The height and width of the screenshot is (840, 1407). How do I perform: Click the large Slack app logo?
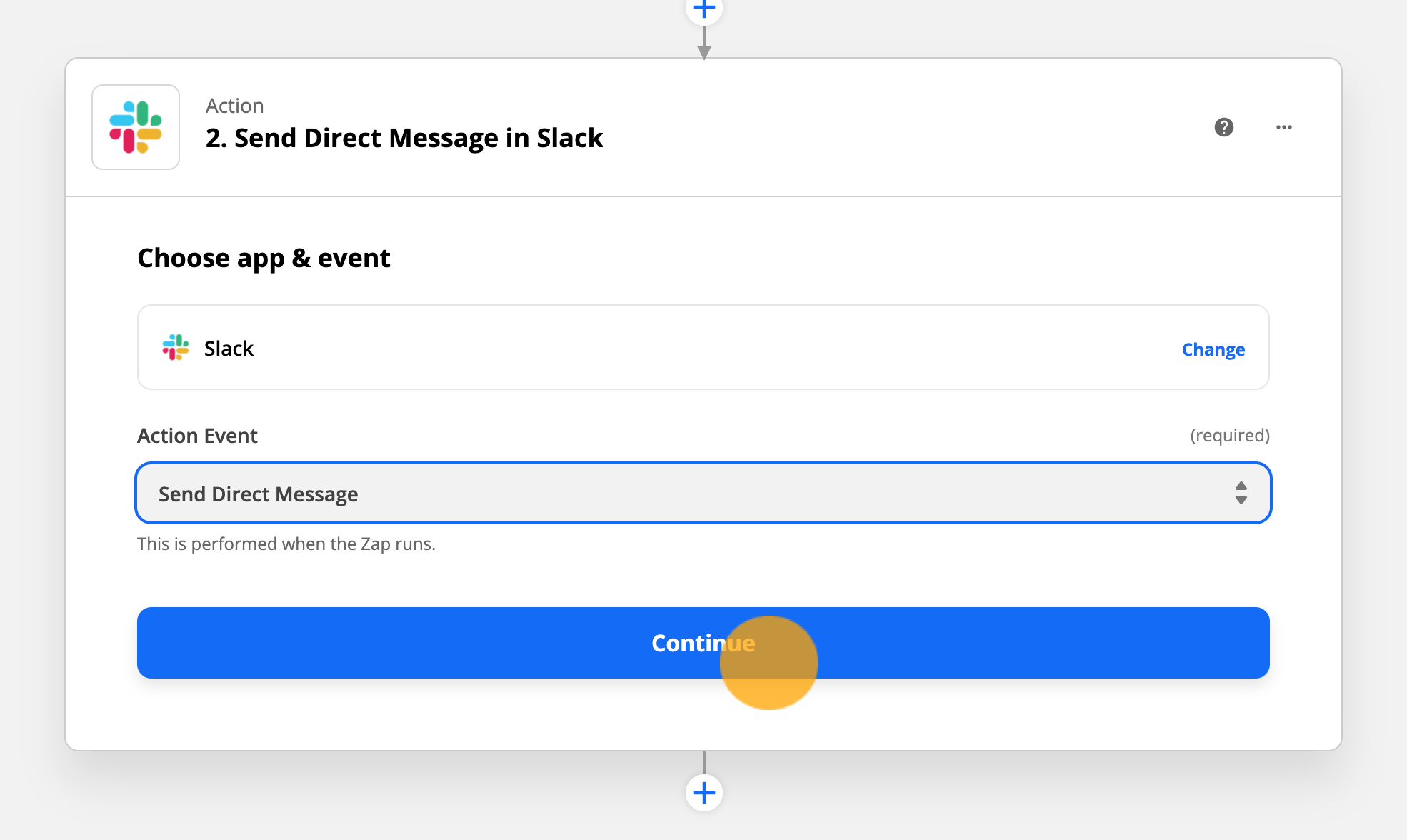pyautogui.click(x=136, y=127)
